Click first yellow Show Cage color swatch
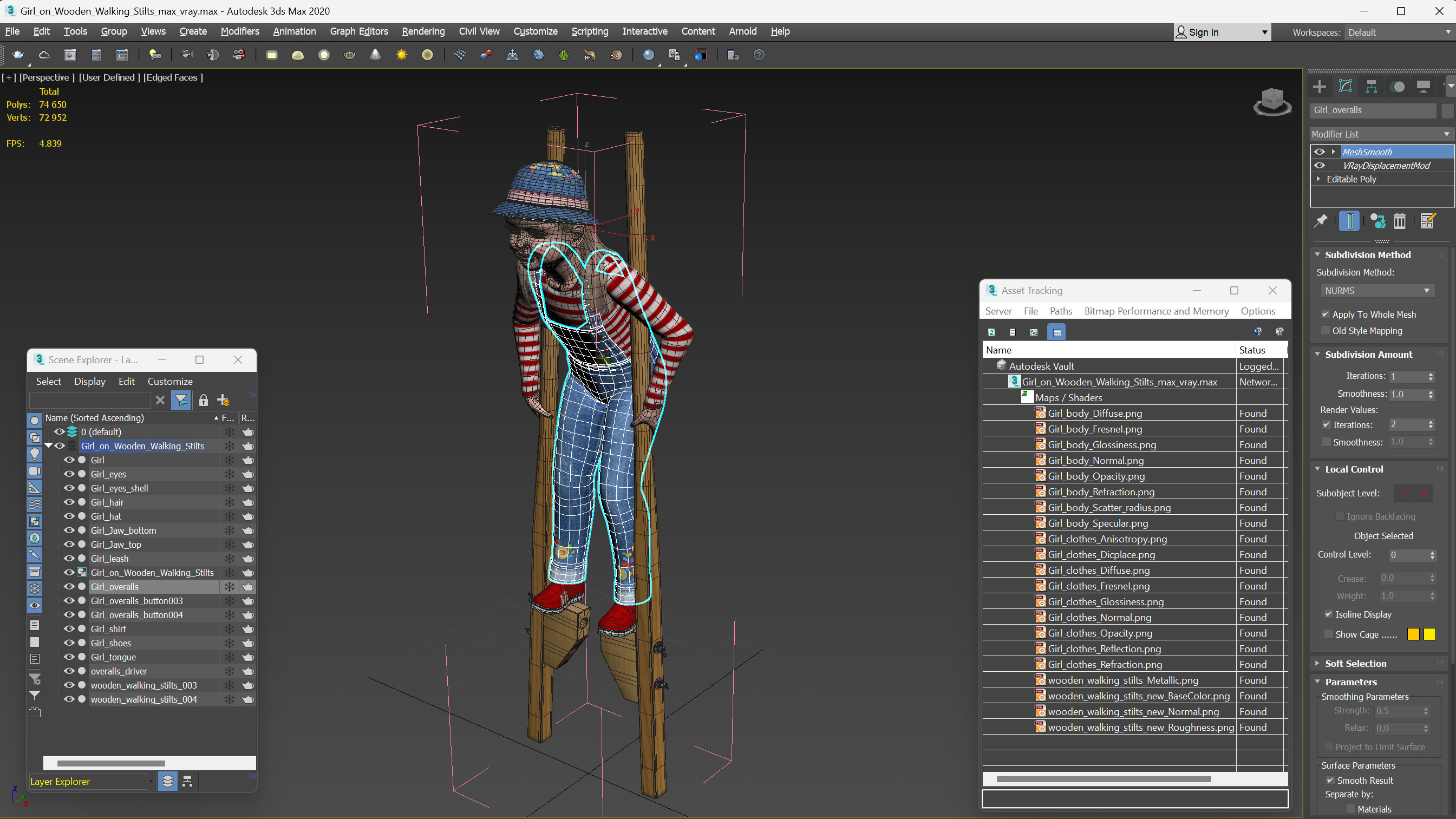 pyautogui.click(x=1413, y=634)
